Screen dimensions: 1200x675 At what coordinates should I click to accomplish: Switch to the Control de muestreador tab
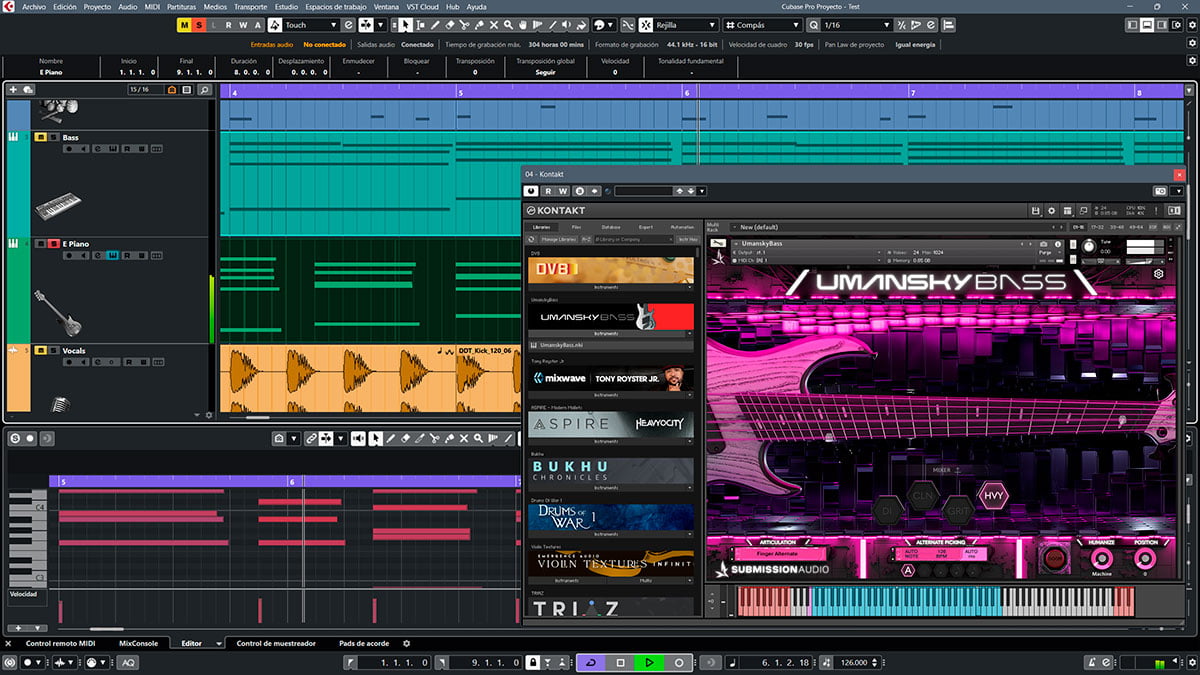point(276,643)
